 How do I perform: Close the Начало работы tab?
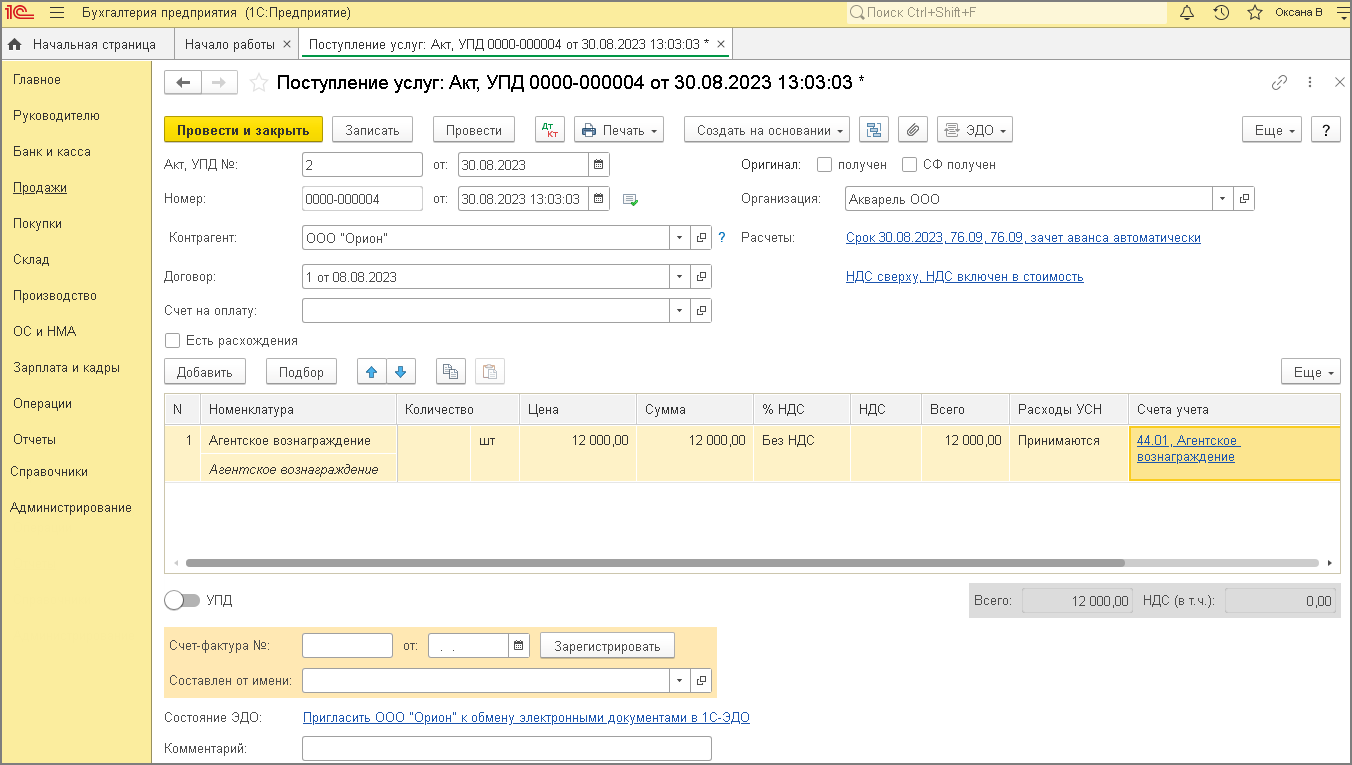pyautogui.click(x=287, y=44)
